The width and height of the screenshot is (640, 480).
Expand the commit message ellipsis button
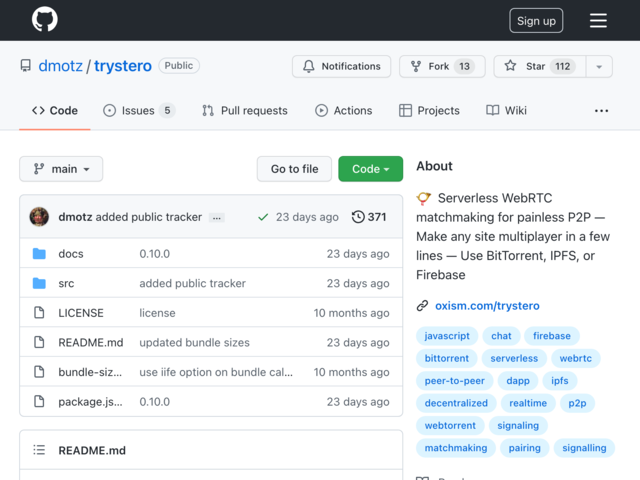click(x=216, y=218)
